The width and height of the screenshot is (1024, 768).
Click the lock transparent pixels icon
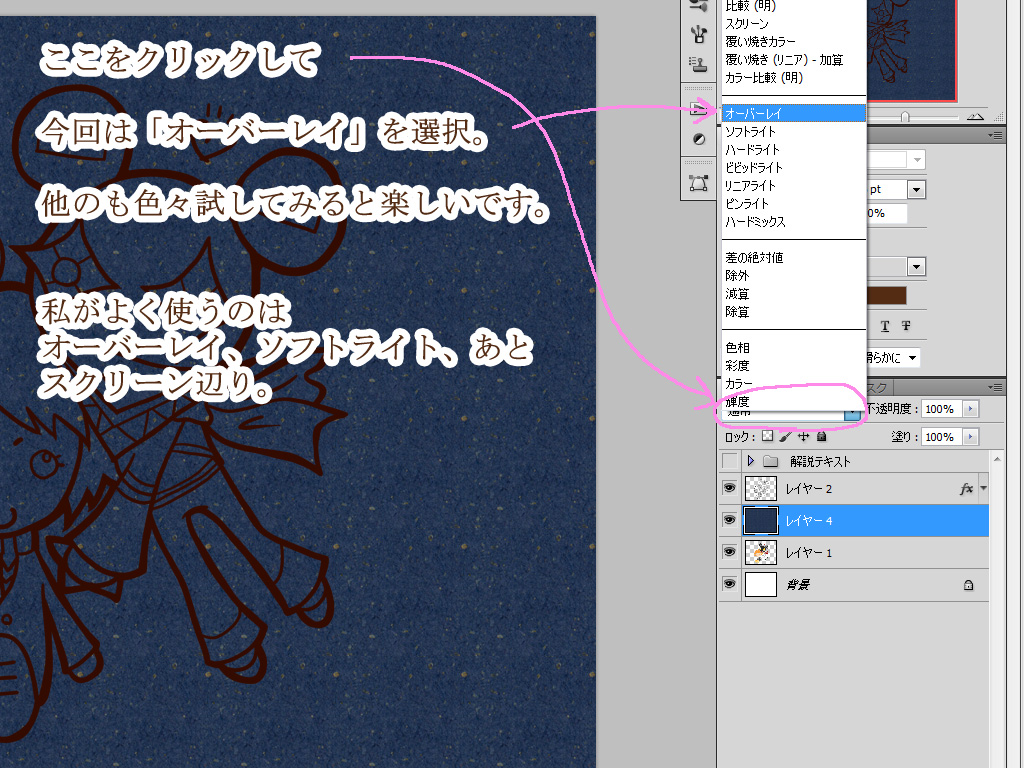[x=767, y=437]
